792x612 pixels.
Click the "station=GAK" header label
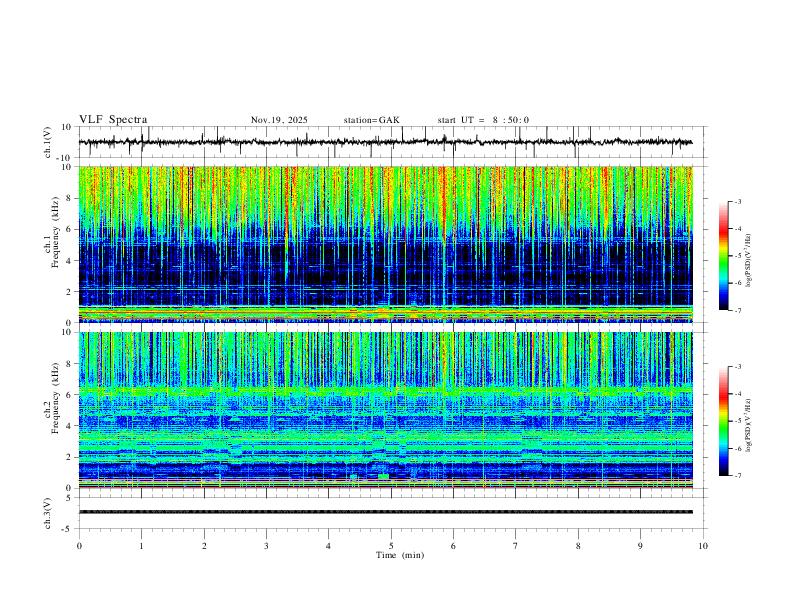(x=371, y=120)
